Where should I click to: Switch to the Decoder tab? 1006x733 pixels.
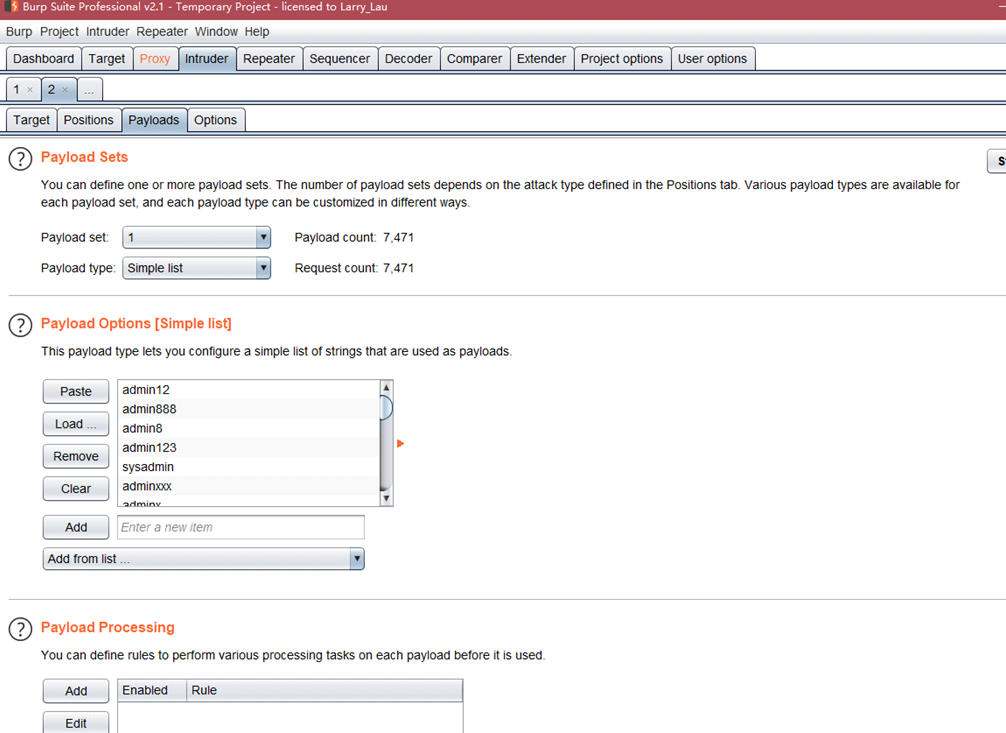pos(409,58)
